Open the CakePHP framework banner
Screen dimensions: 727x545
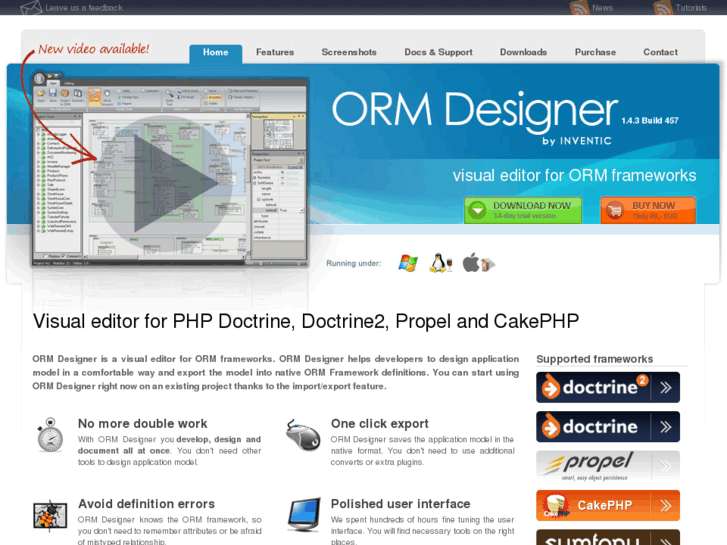(x=608, y=506)
